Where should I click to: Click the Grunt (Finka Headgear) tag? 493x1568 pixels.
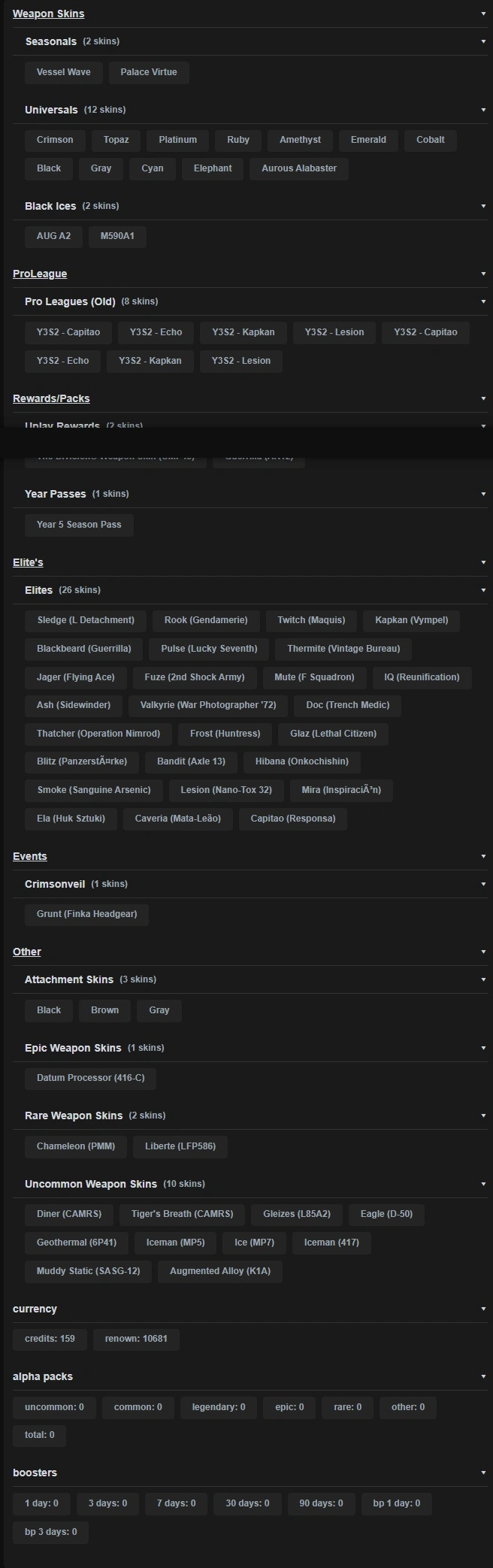(86, 914)
